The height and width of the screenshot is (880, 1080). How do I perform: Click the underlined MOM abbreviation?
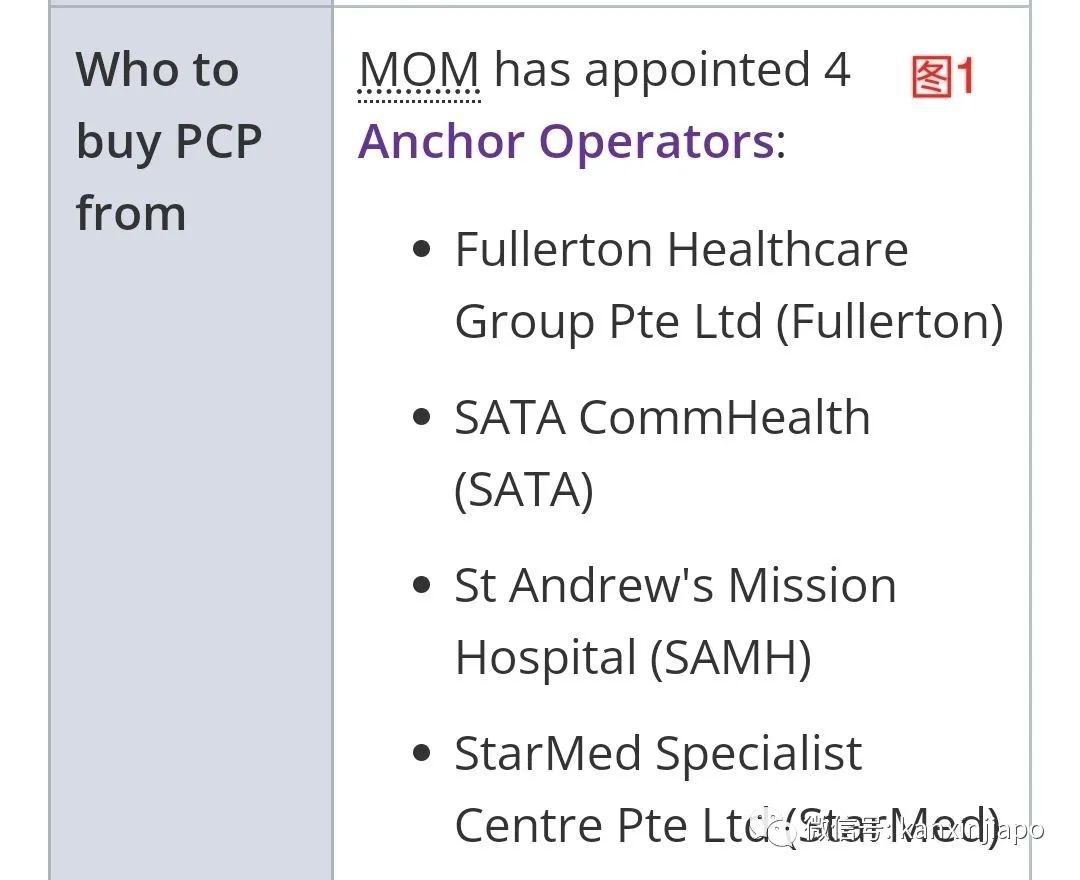pos(419,70)
